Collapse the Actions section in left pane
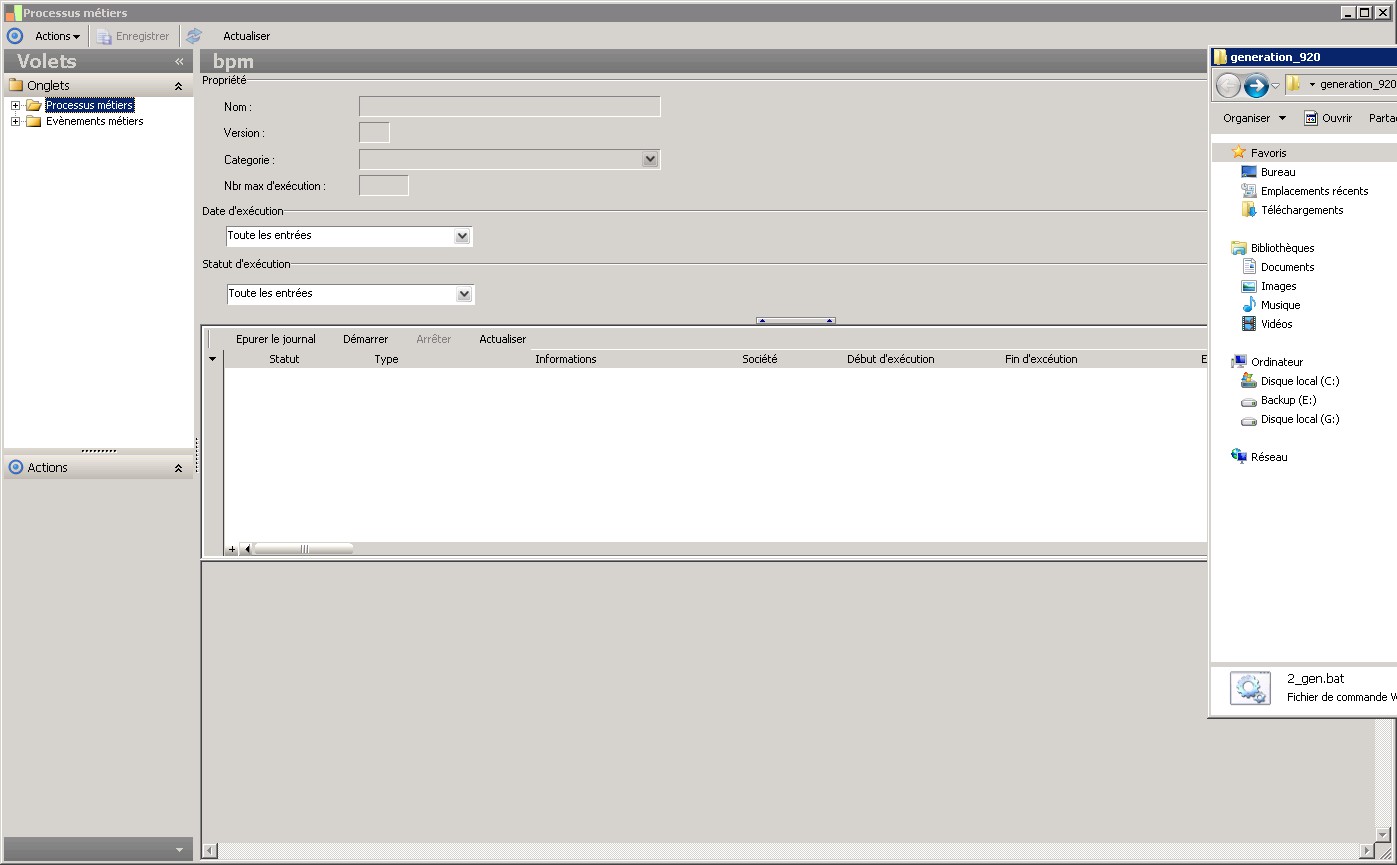Image resolution: width=1397 pixels, height=865 pixels. coord(179,468)
